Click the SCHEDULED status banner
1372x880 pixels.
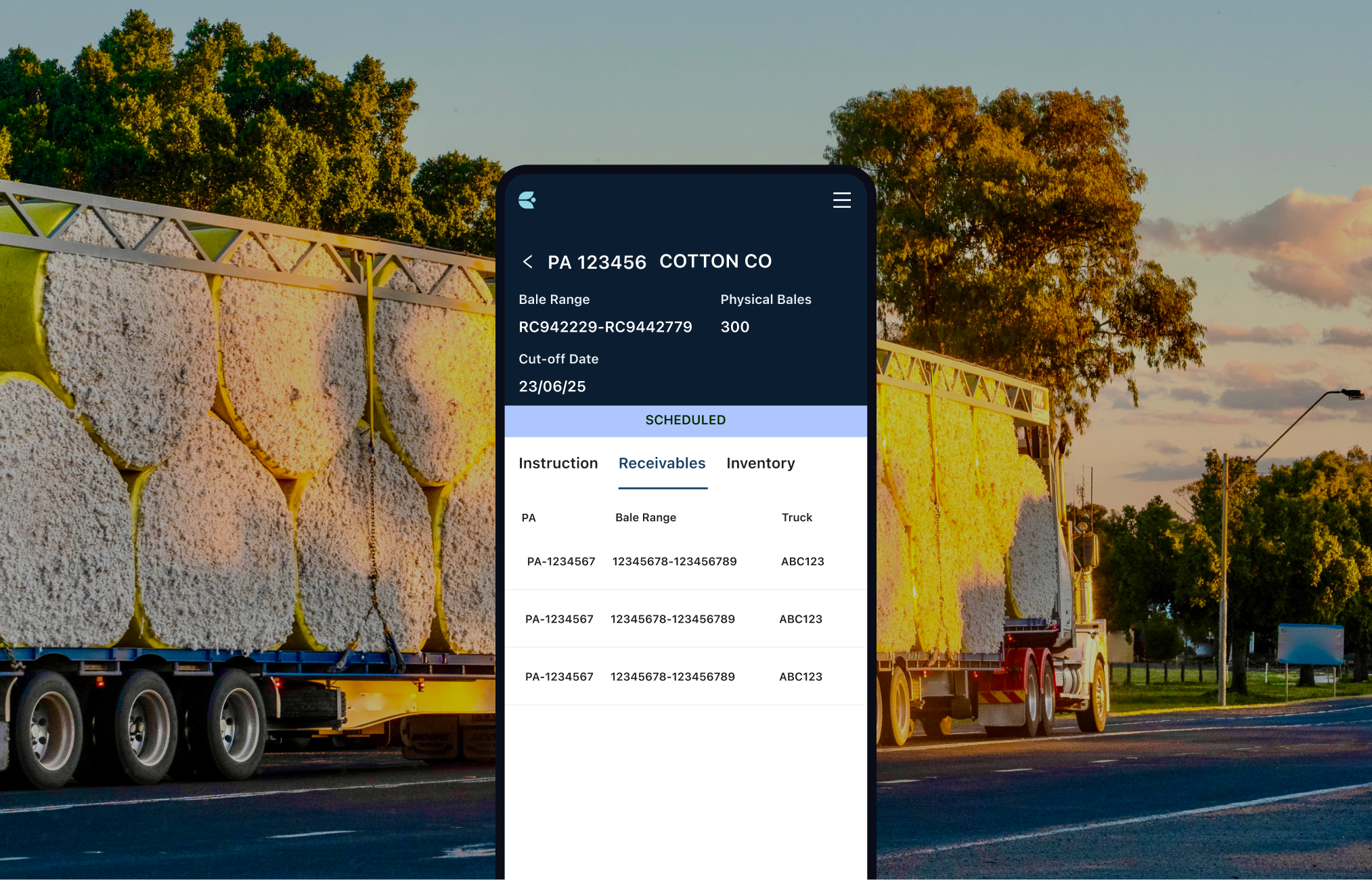coord(686,420)
